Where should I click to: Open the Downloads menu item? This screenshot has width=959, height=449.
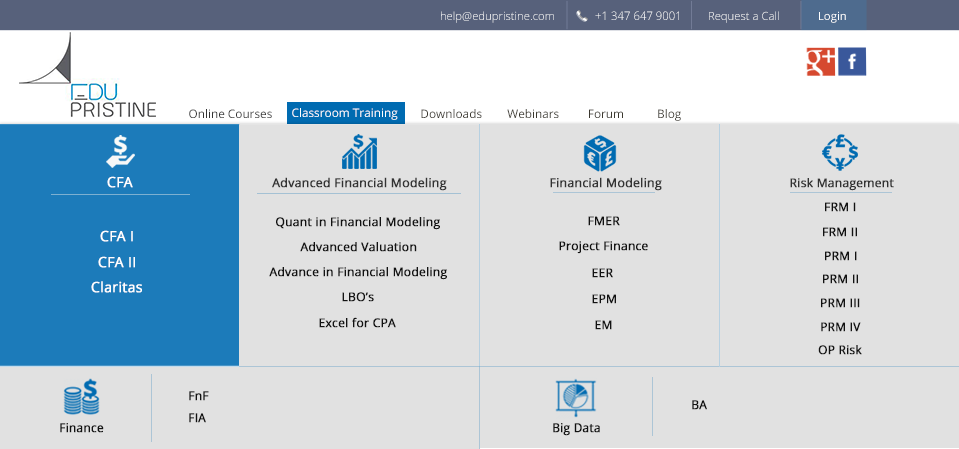[451, 114]
